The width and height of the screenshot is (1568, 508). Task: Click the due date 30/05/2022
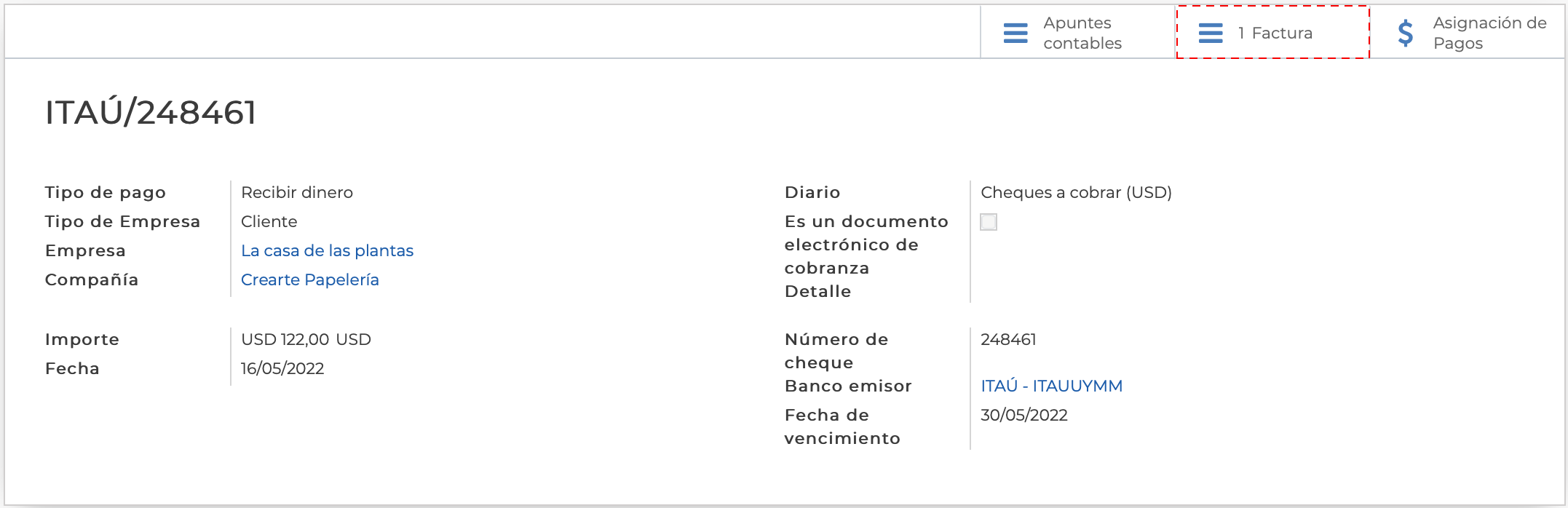[x=1023, y=416]
